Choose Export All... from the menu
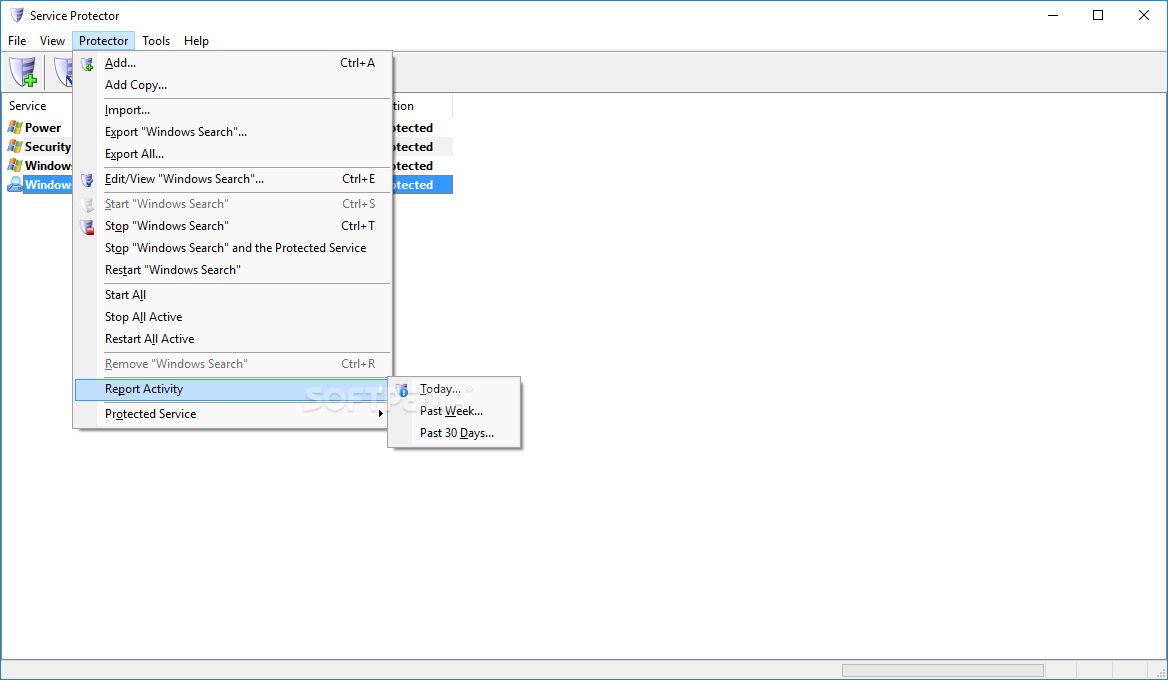Image resolution: width=1168 pixels, height=680 pixels. pyautogui.click(x=233, y=154)
